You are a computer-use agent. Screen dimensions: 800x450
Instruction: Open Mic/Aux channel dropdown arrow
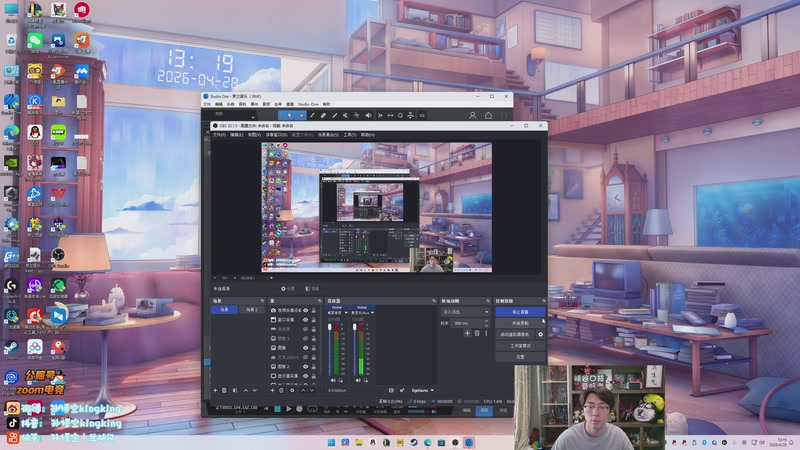(x=372, y=313)
